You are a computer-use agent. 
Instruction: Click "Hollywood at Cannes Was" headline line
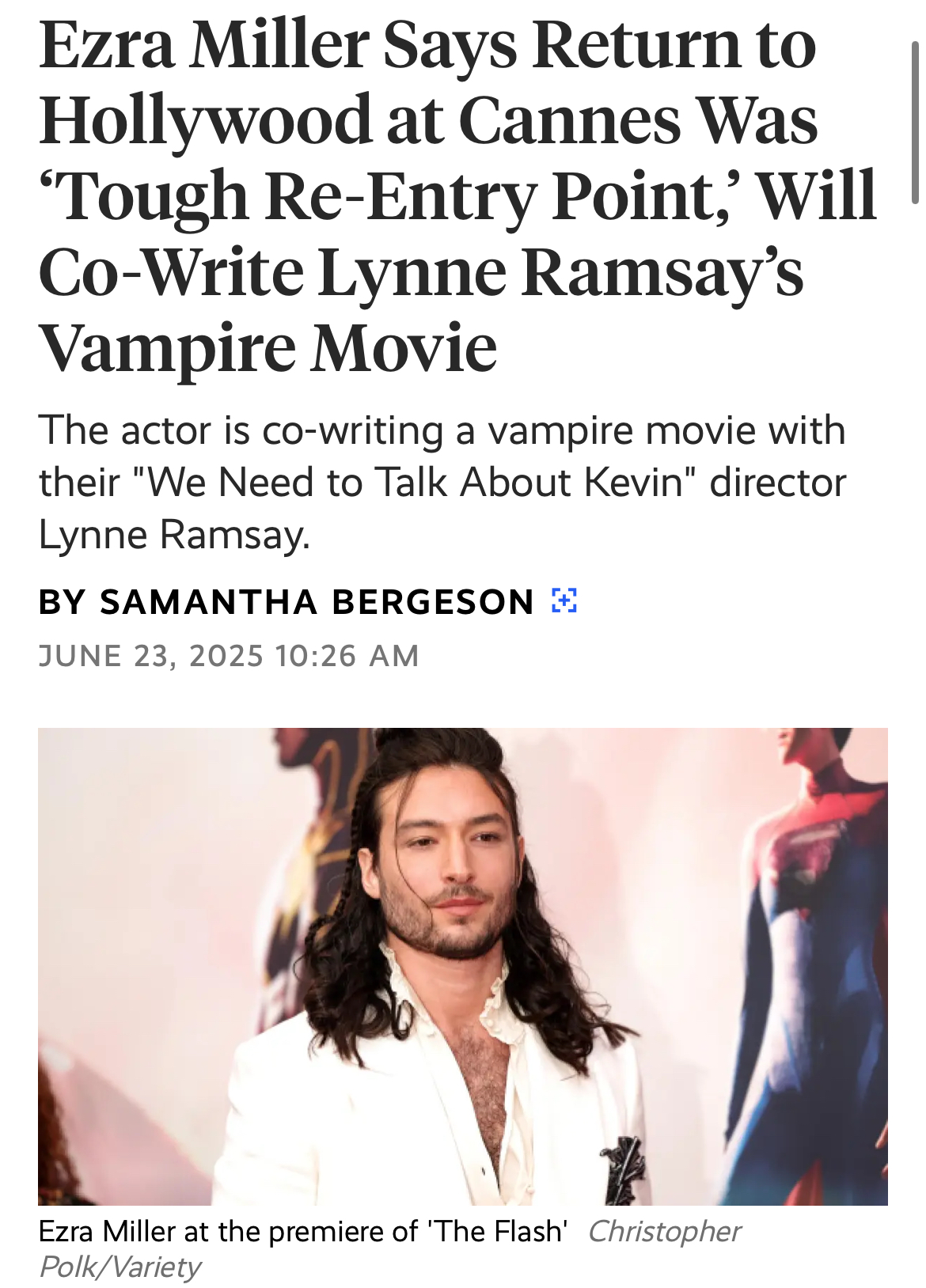(427, 120)
